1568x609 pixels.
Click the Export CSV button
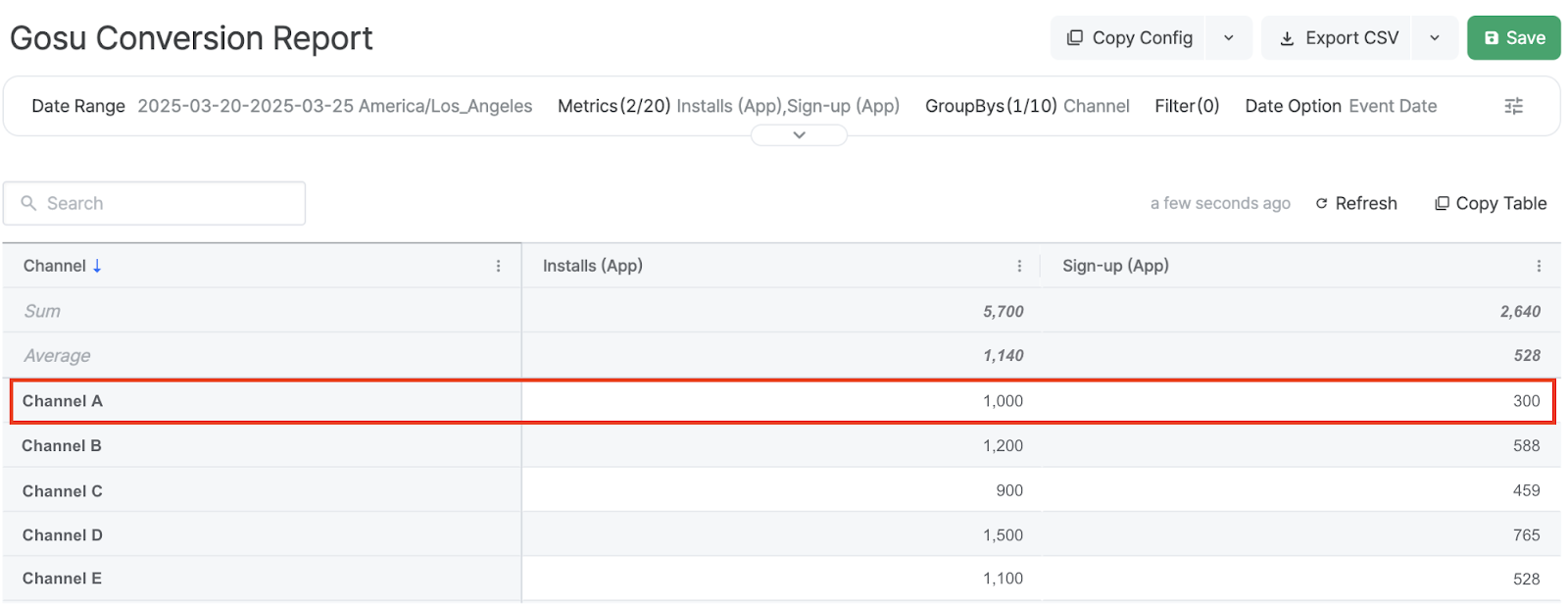point(1339,38)
